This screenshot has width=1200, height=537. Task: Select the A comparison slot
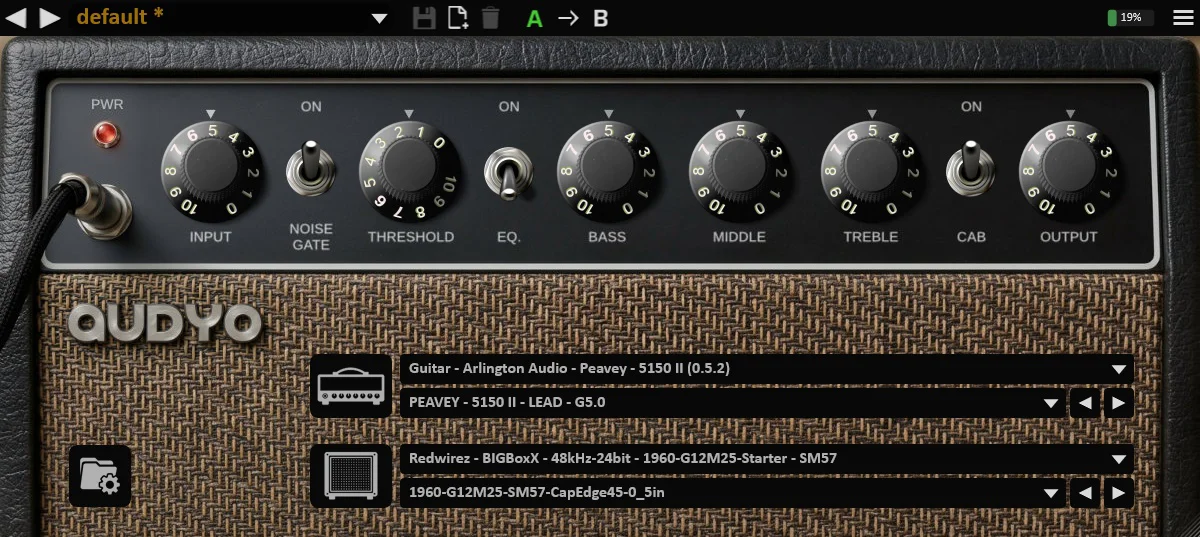[x=535, y=18]
